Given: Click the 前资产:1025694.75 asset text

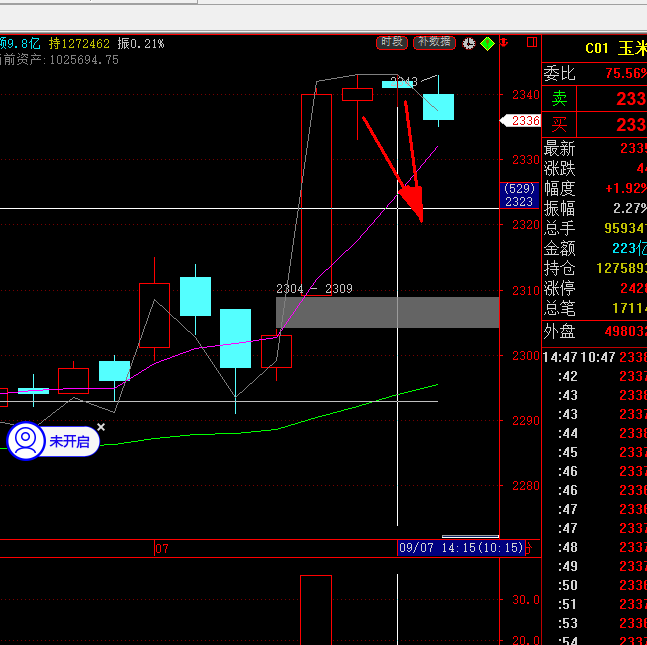Looking at the screenshot, I should click(59, 60).
